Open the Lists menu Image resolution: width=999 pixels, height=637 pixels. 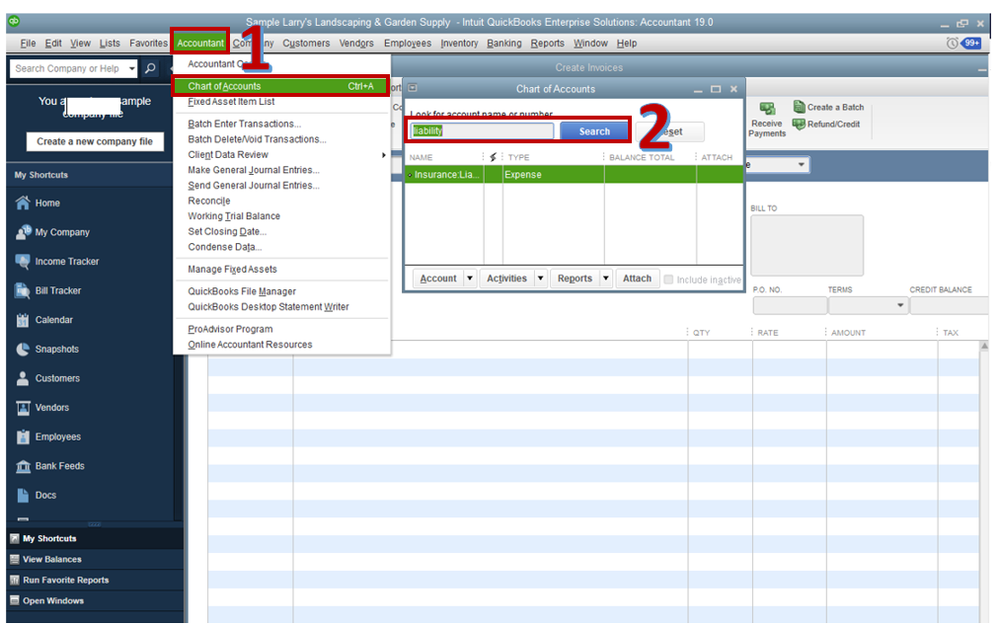click(110, 43)
